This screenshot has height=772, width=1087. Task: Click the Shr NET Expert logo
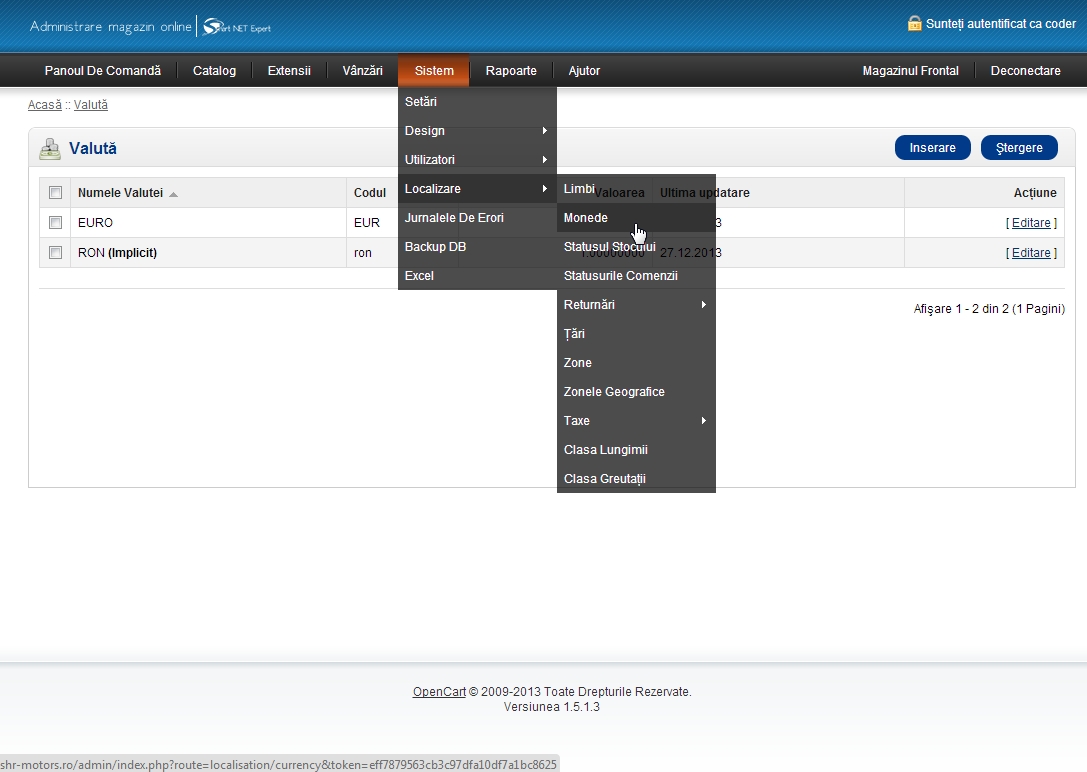point(236,27)
